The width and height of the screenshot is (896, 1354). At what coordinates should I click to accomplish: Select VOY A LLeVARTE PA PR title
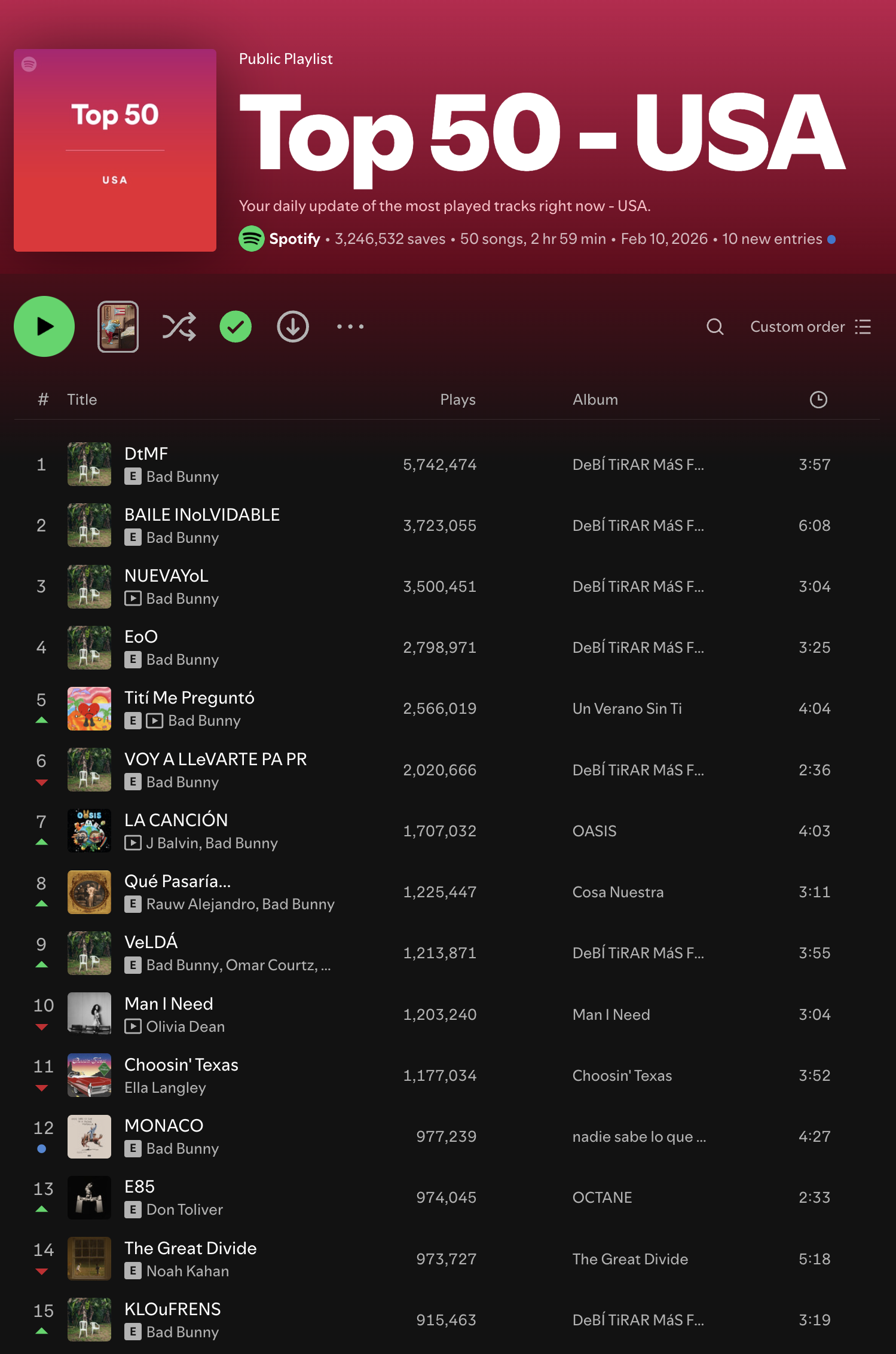point(215,759)
